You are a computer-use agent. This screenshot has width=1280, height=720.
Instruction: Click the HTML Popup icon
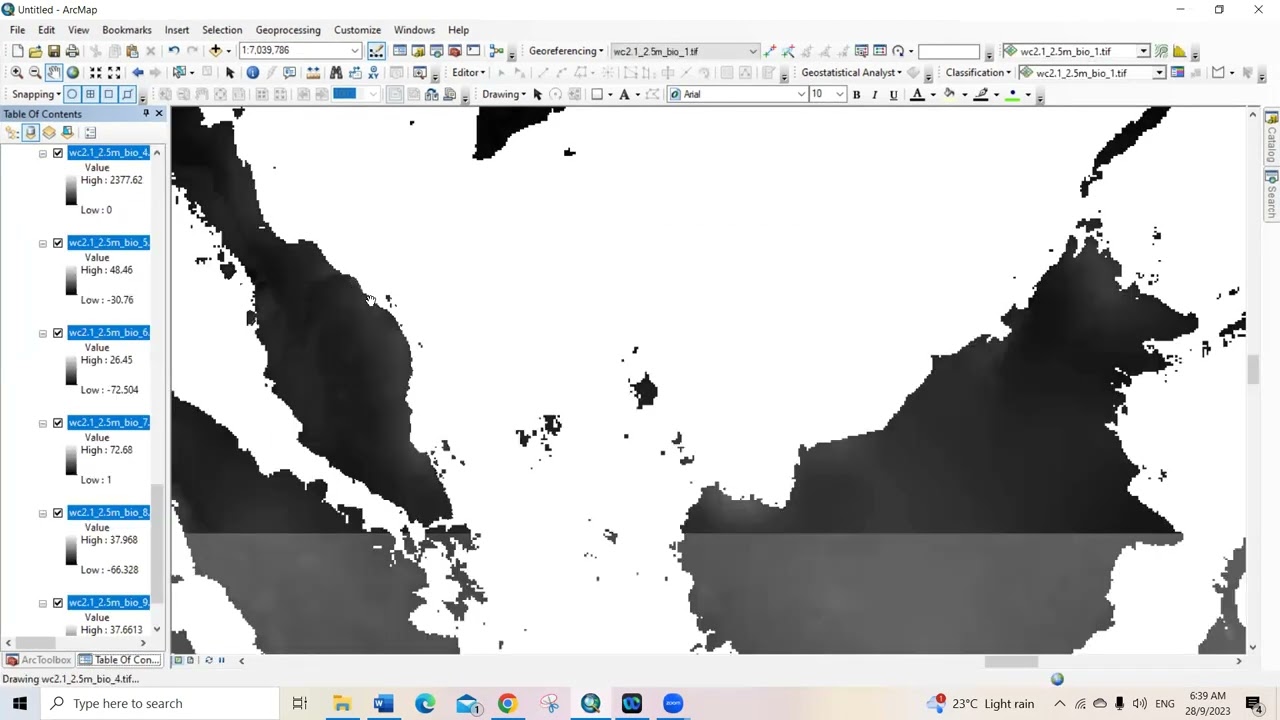point(290,73)
